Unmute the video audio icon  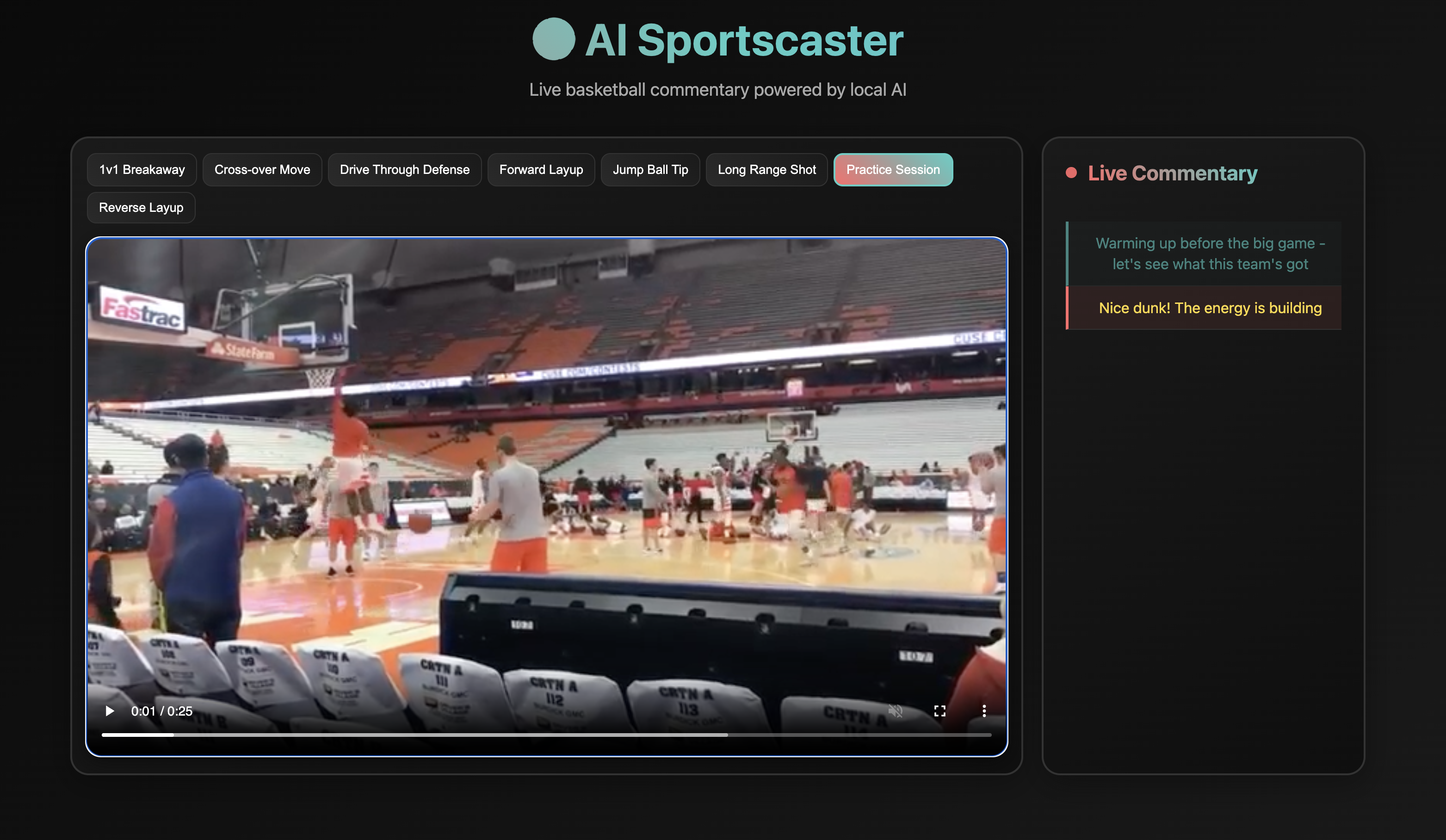[896, 711]
